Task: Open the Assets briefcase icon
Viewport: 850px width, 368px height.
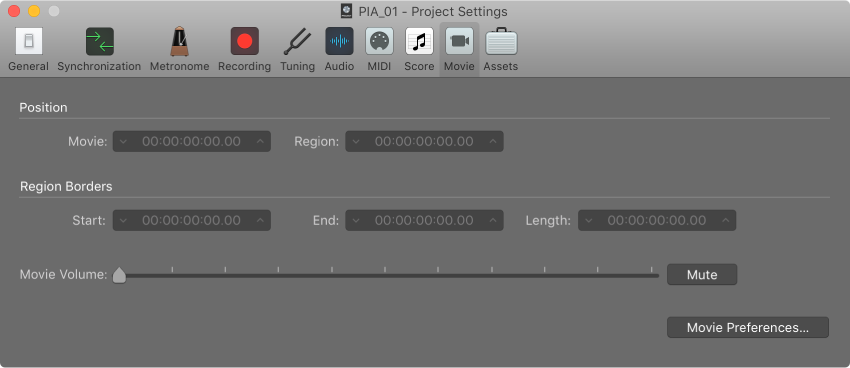Action: [501, 42]
